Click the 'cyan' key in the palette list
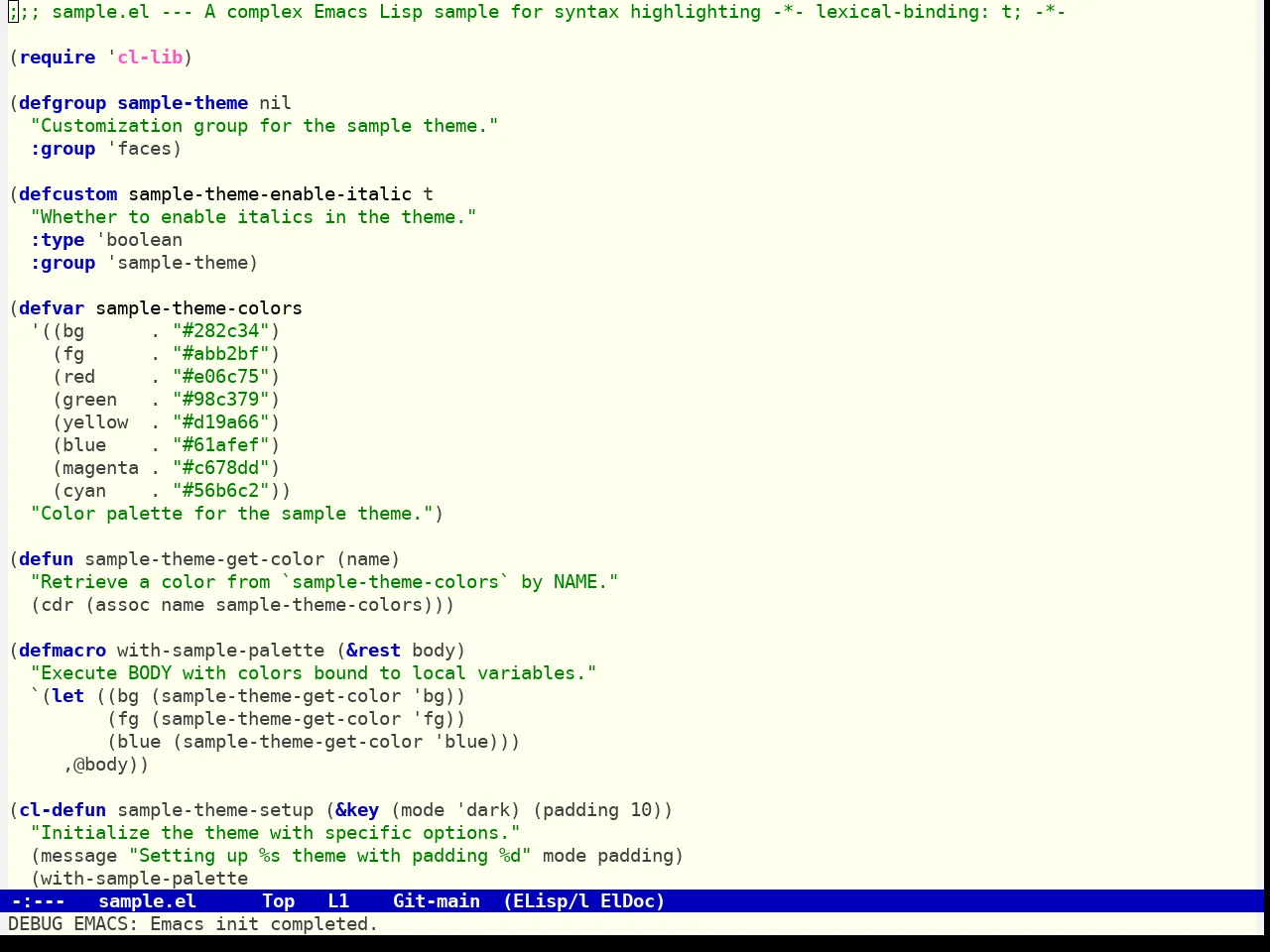Viewport: 1270px width, 952px height. (x=84, y=491)
